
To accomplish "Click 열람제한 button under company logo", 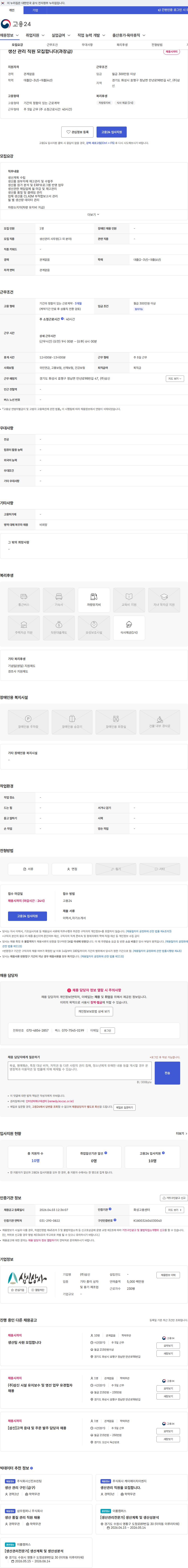I will tap(38, 1290).
